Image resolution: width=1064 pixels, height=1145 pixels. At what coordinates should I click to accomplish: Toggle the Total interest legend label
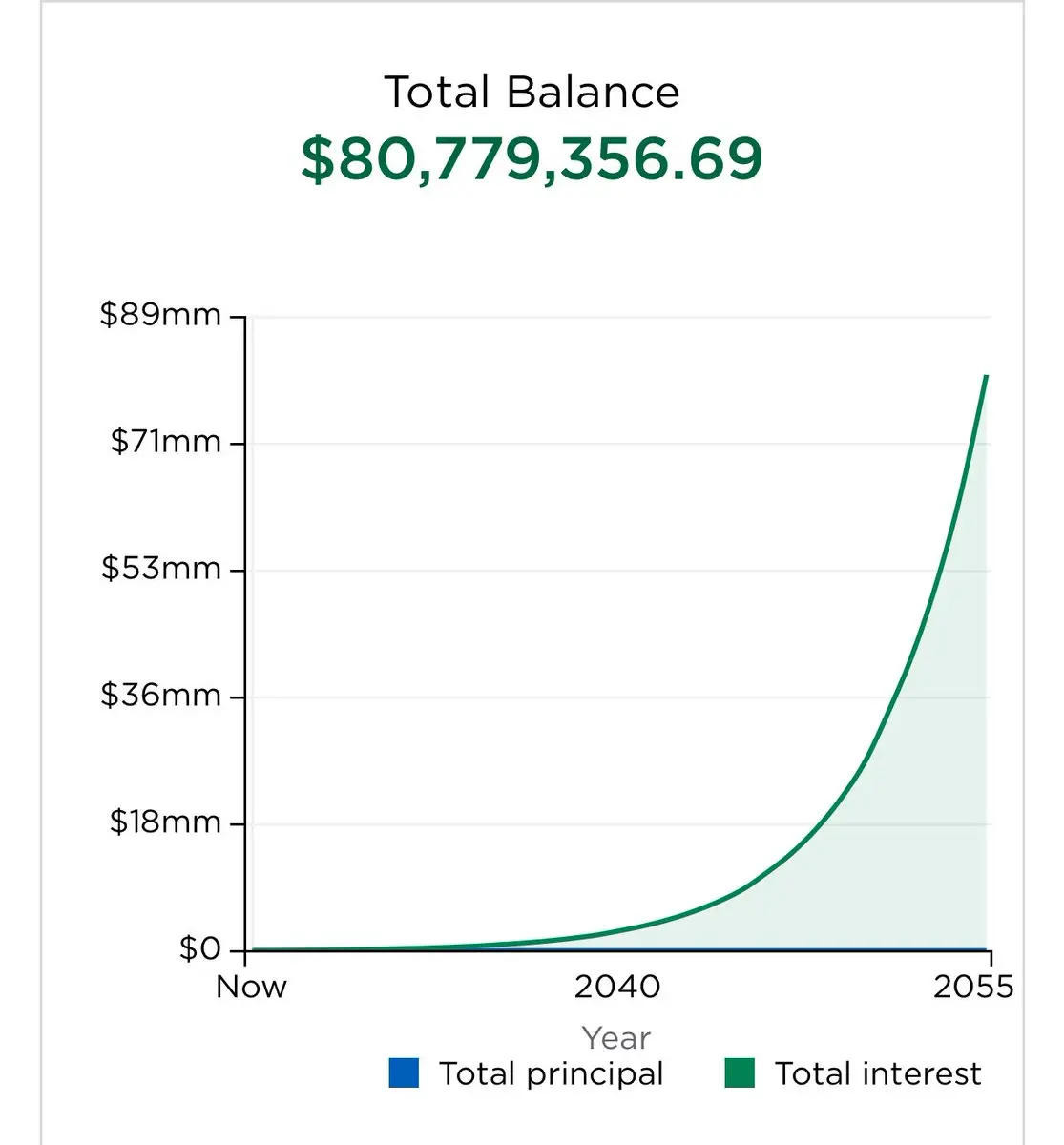point(878,1073)
